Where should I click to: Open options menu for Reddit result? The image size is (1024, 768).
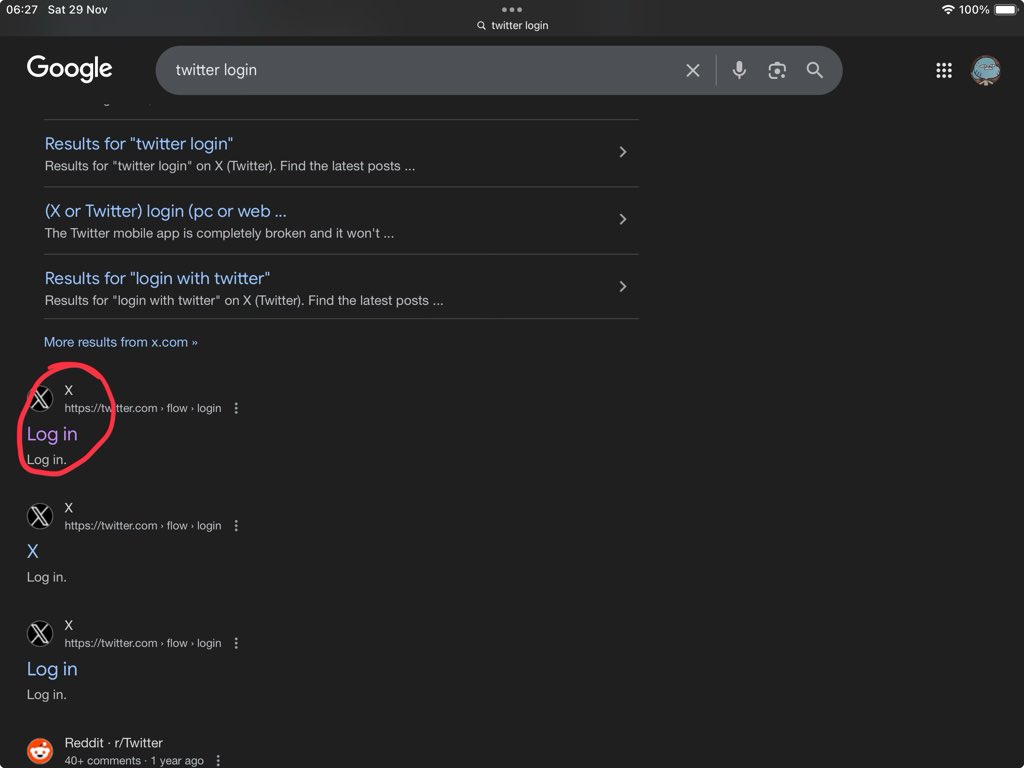(x=218, y=761)
